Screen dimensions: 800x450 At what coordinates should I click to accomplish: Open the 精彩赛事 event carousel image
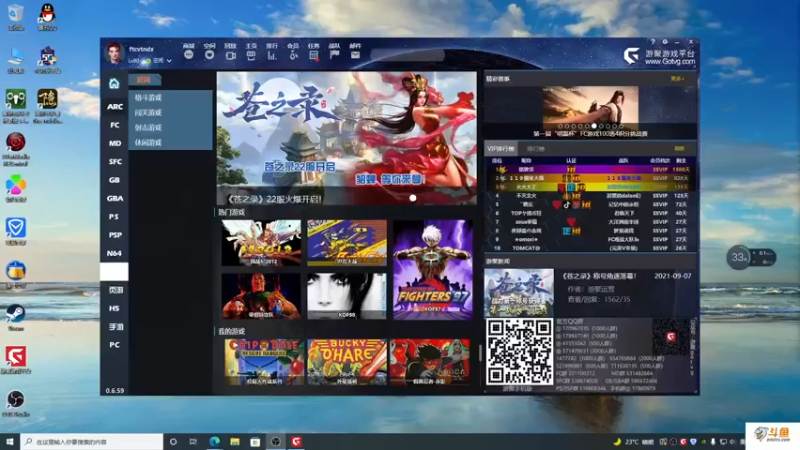tap(590, 108)
